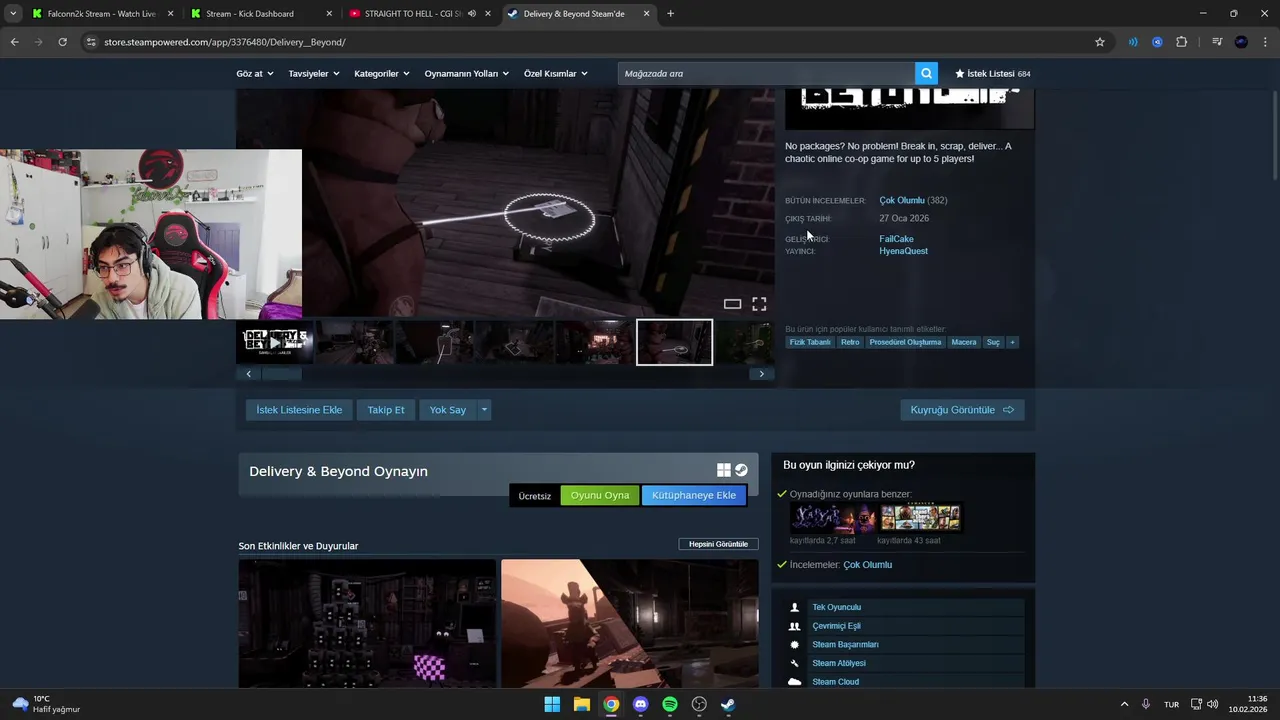
Task: Click Kuyruğu Görüntüle button
Action: pyautogui.click(x=962, y=410)
